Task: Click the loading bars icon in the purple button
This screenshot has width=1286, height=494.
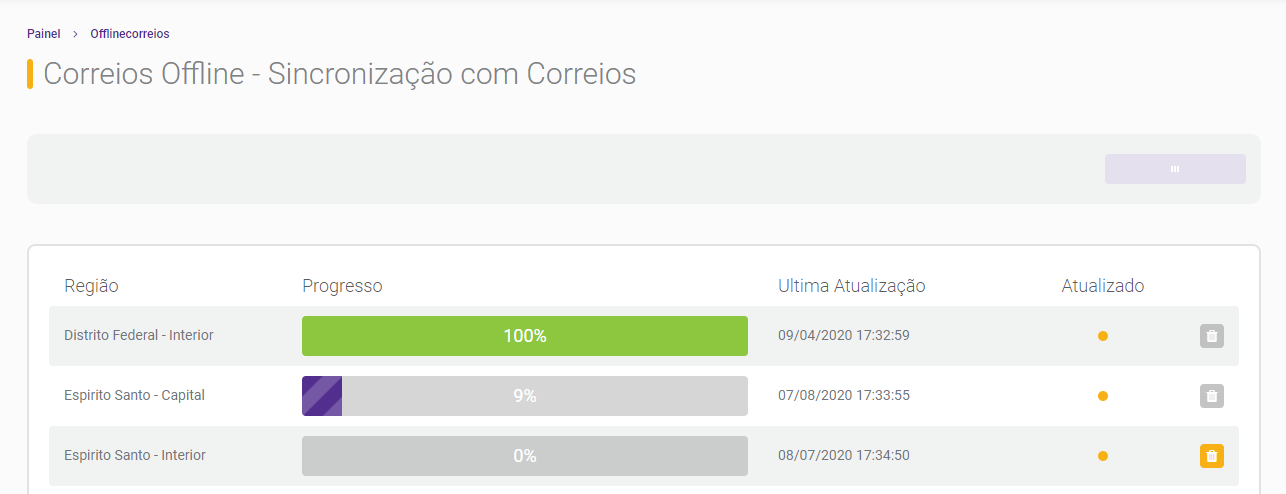Action: point(1175,169)
